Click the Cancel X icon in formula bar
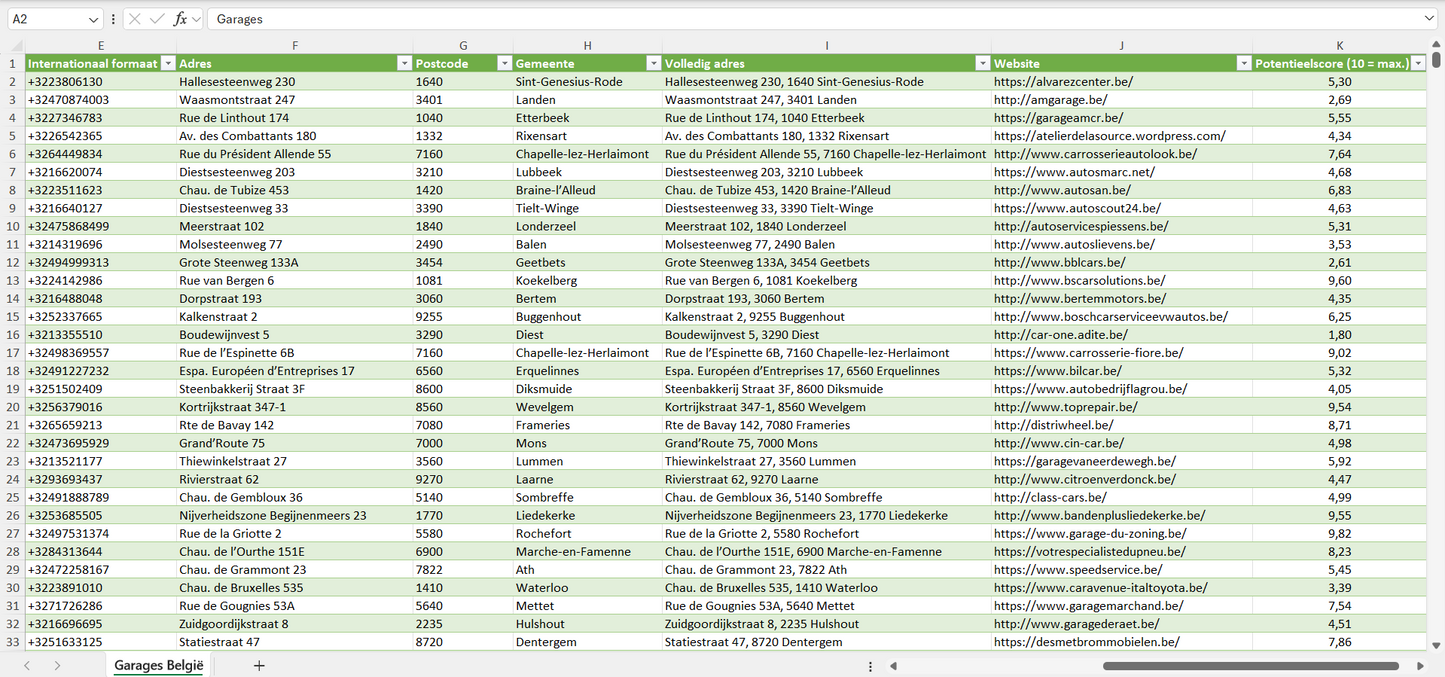1445x677 pixels. click(x=135, y=19)
